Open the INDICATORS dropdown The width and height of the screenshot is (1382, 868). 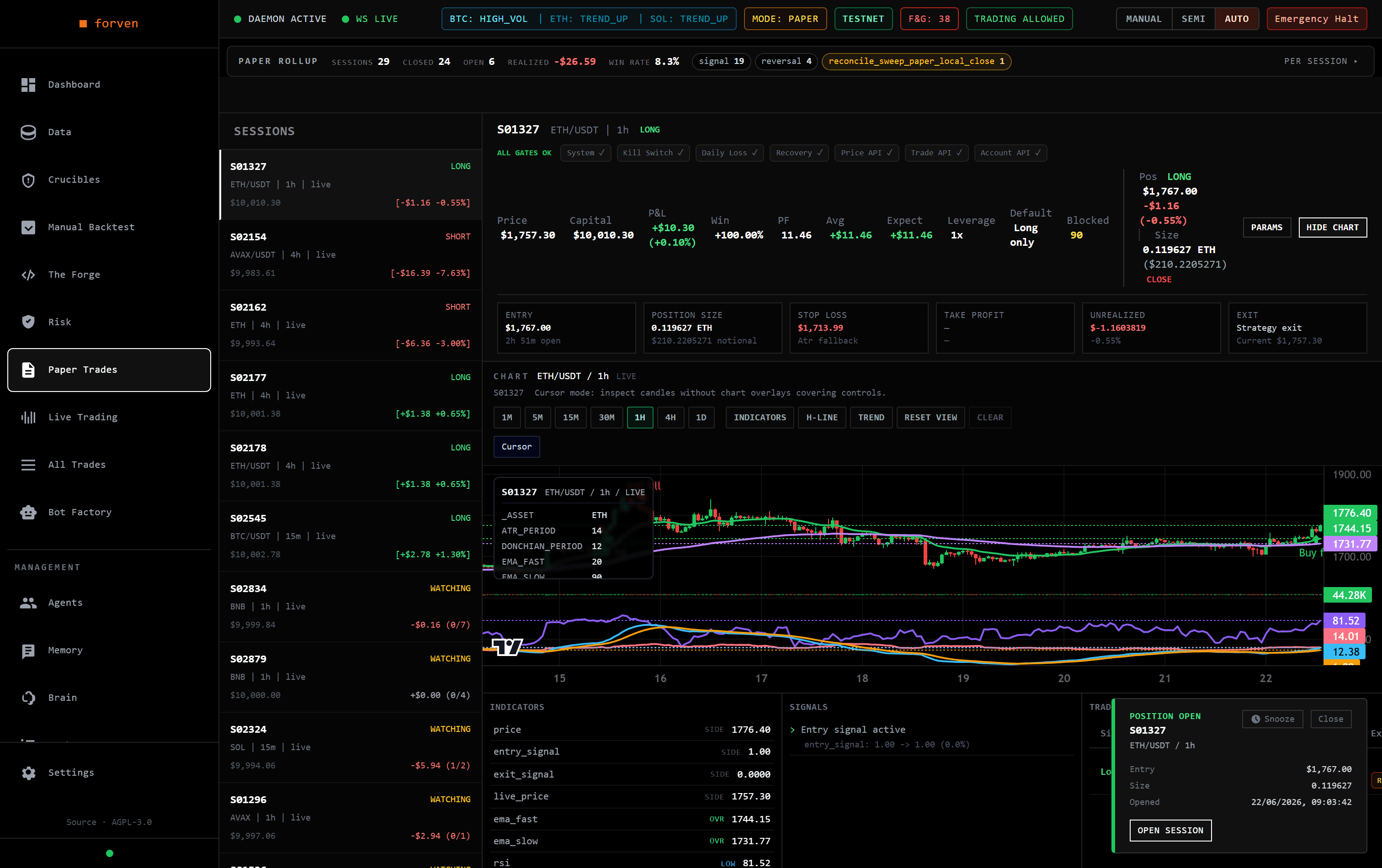(x=760, y=418)
